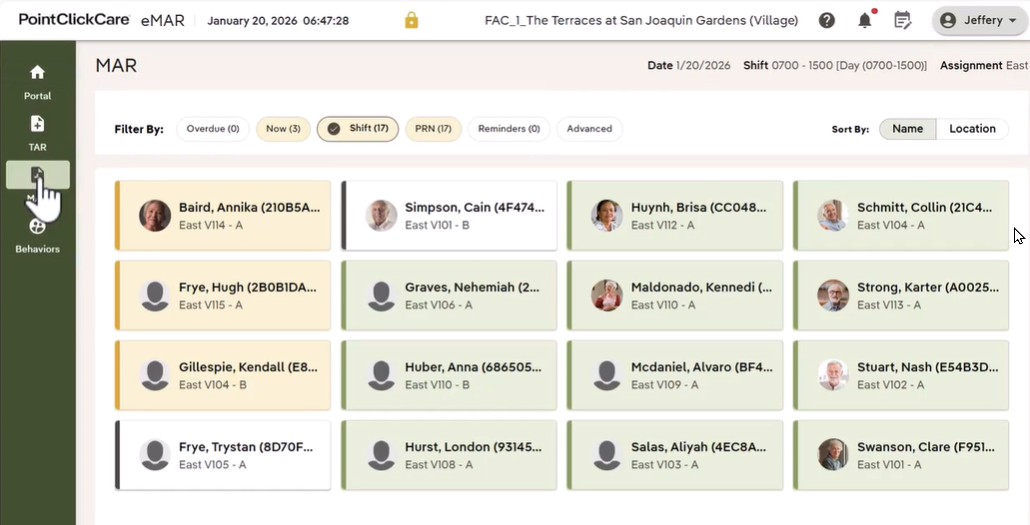Open the Jeffery user menu dropdown
This screenshot has height=525, width=1030.
pyautogui.click(x=979, y=20)
